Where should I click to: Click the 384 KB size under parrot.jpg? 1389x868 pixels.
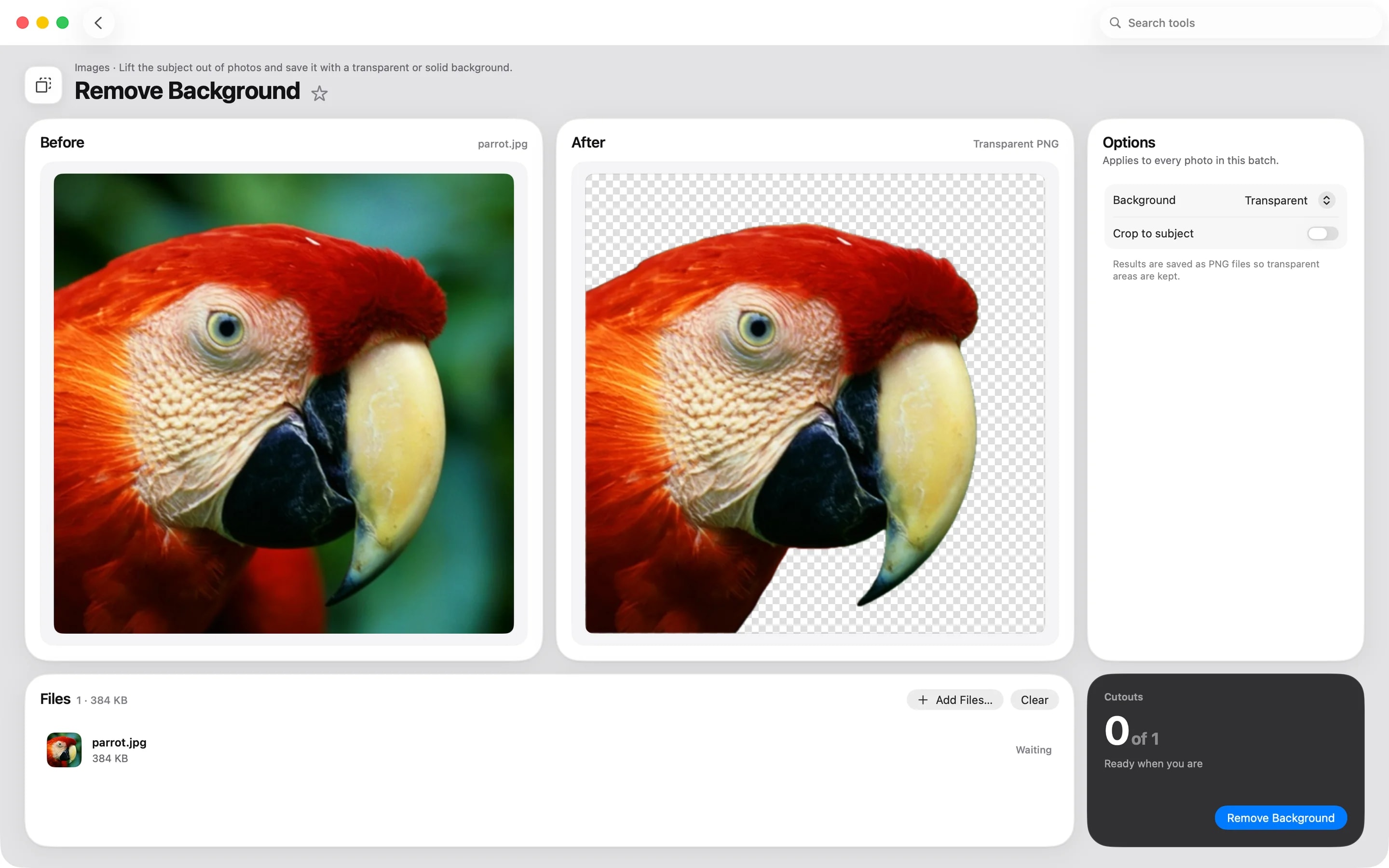109,759
